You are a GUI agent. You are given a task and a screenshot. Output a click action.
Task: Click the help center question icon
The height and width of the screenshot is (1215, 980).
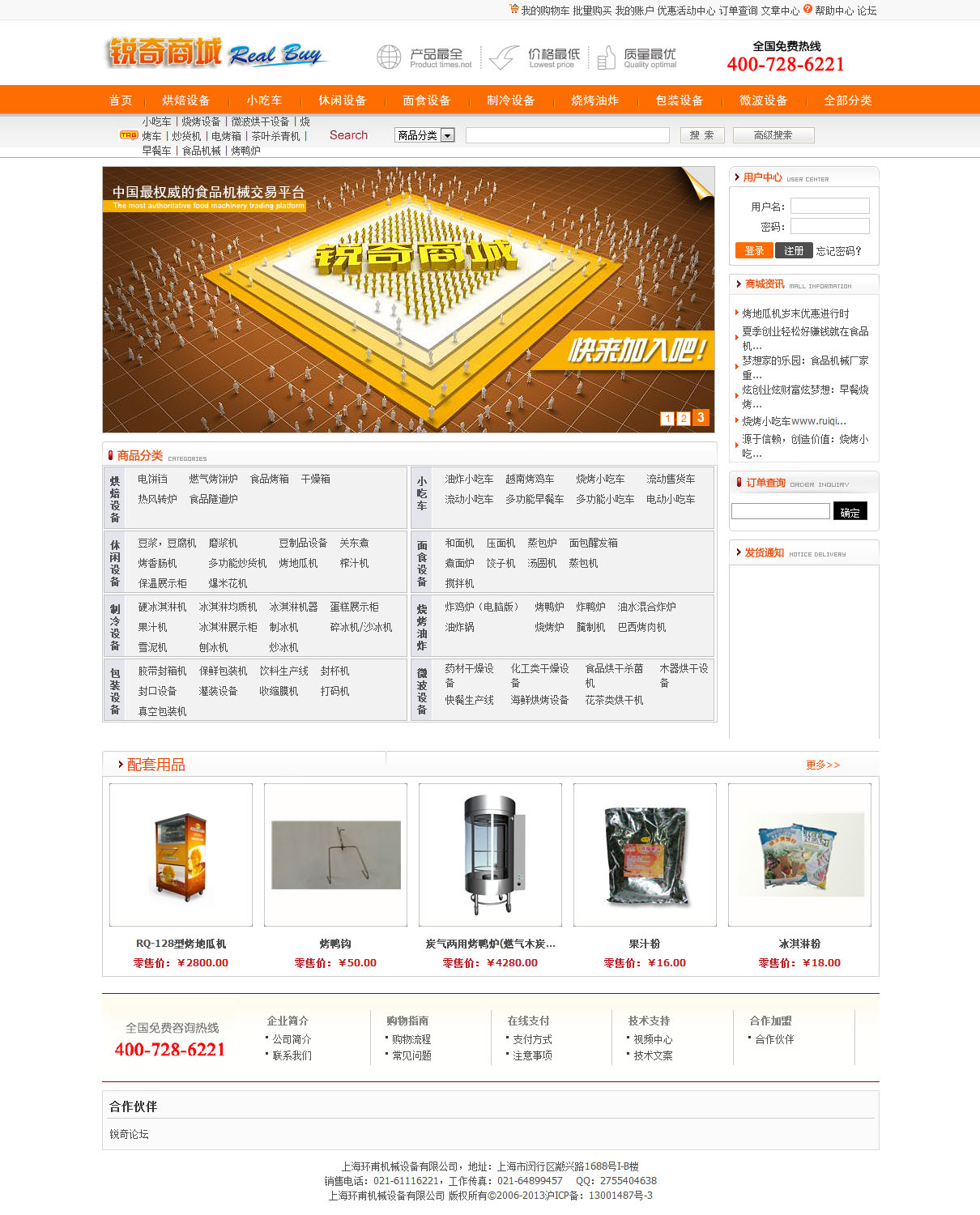[x=807, y=9]
